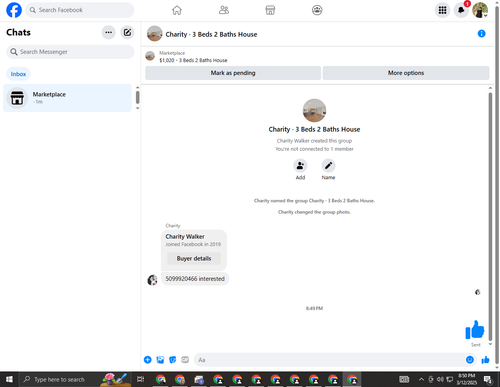The image size is (500, 387).
Task: Open conversation information blue info icon
Action: pyautogui.click(x=481, y=33)
